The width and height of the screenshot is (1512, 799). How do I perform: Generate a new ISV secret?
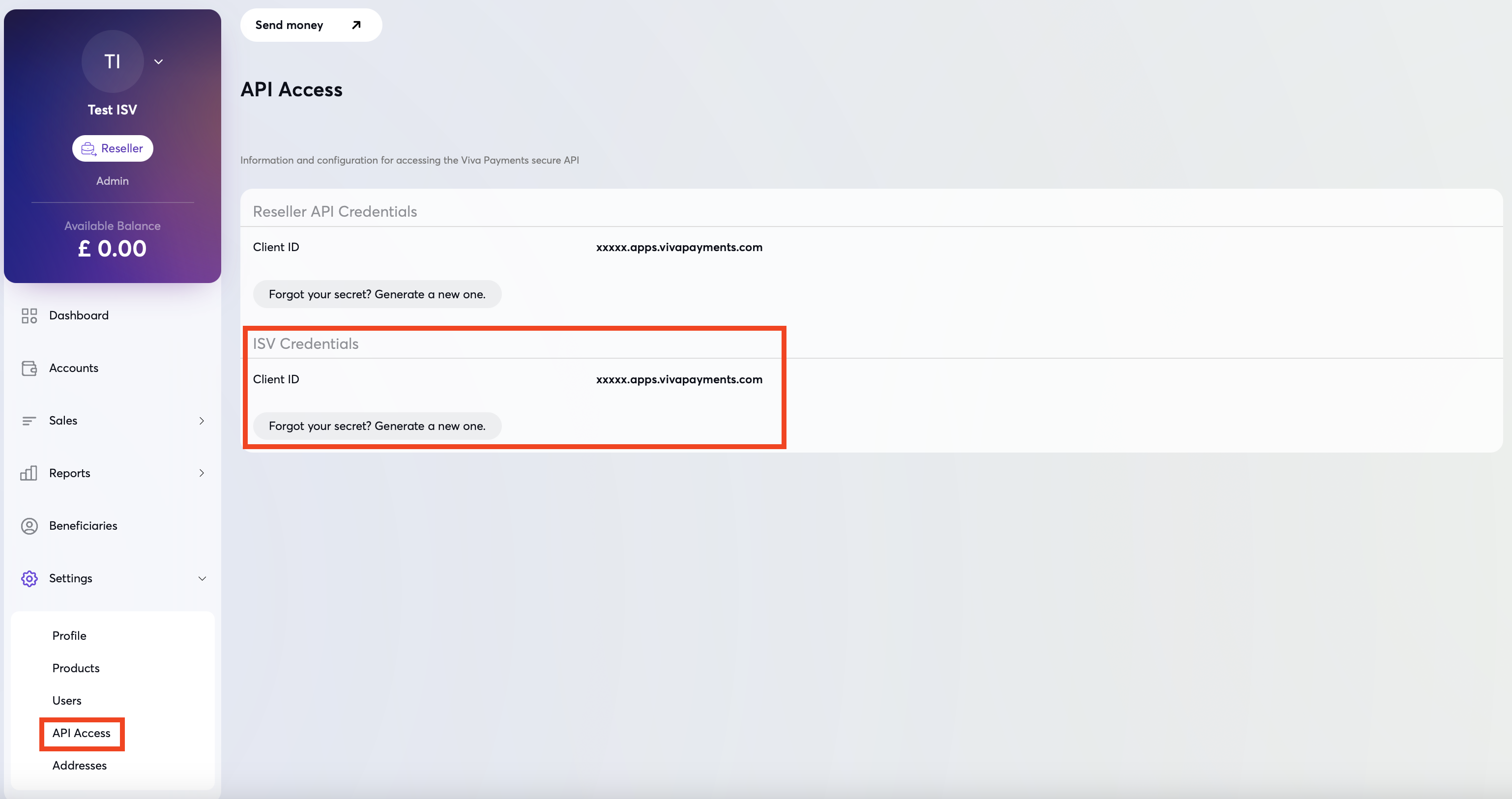[x=377, y=426]
